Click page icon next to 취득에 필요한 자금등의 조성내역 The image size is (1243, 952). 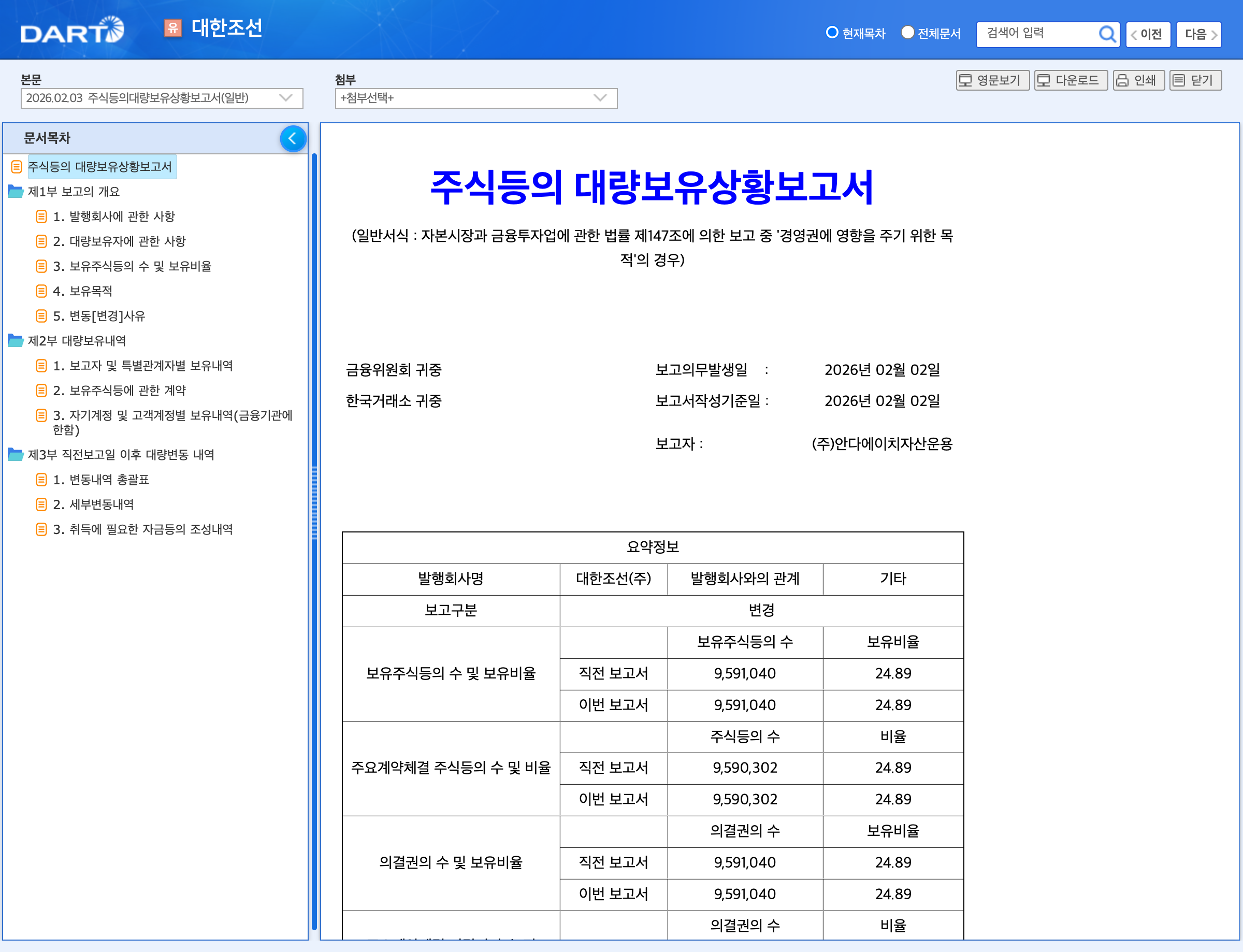(x=41, y=529)
